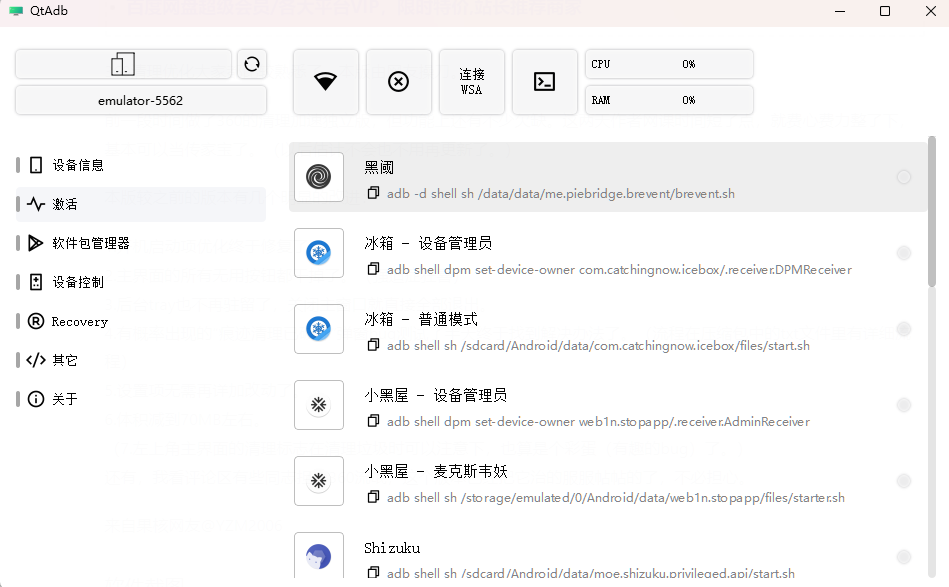Minimize the QtAdb window
This screenshot has width=949, height=587.
click(x=840, y=11)
